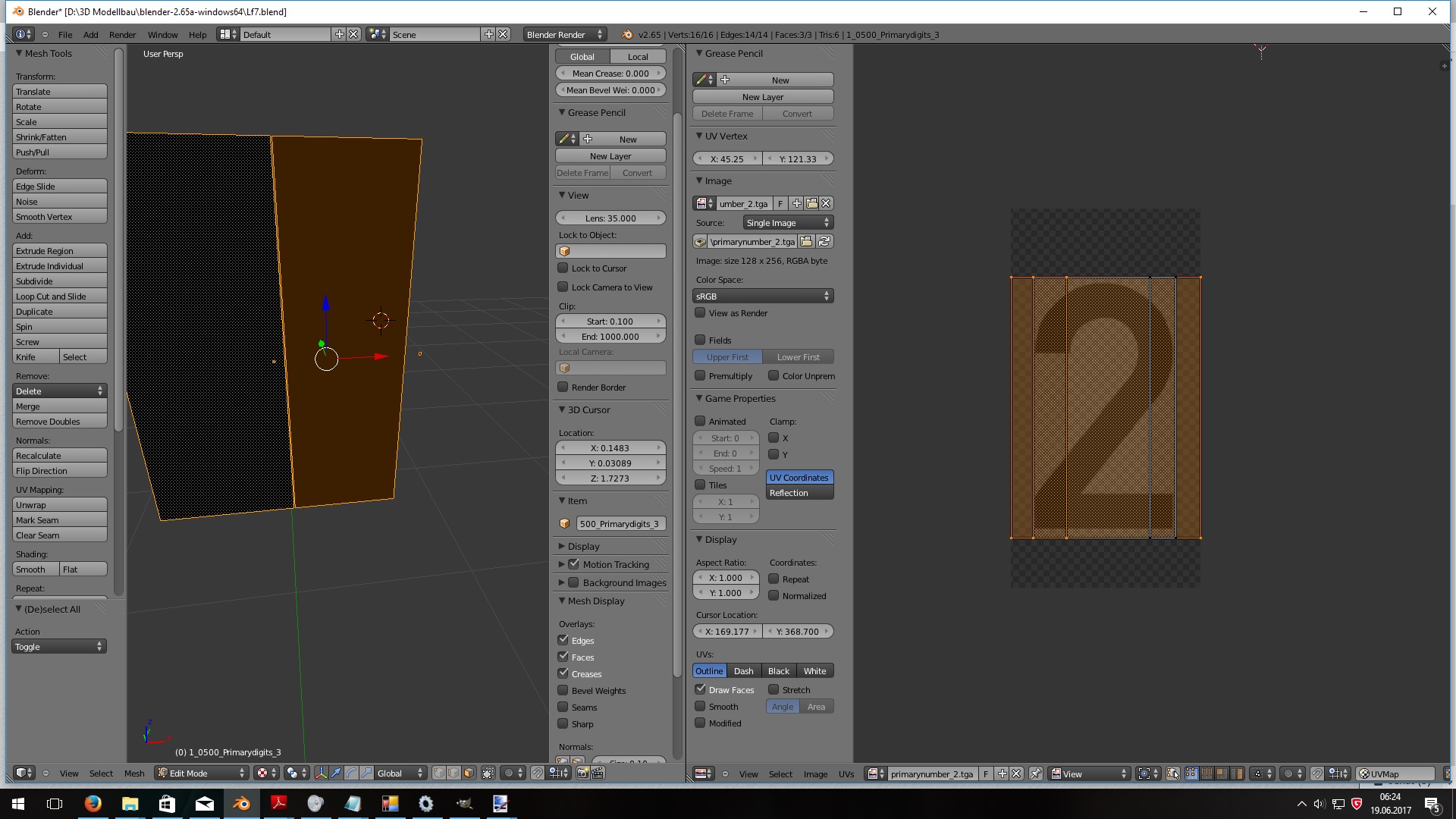Pin the image in UV editor

[1036, 774]
